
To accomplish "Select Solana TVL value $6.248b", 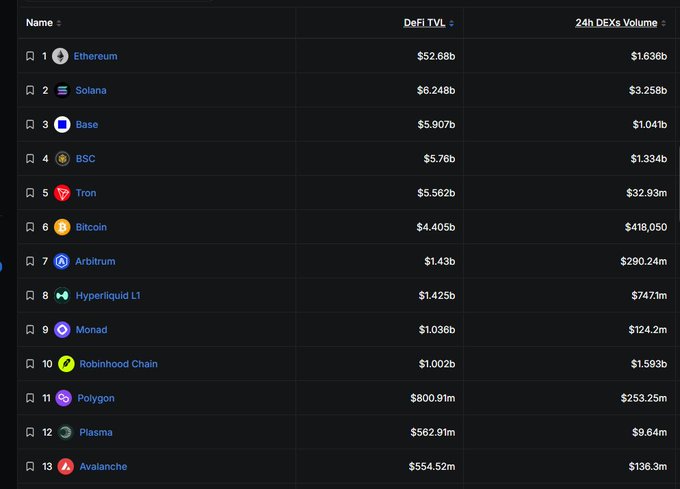I will tap(436, 90).
